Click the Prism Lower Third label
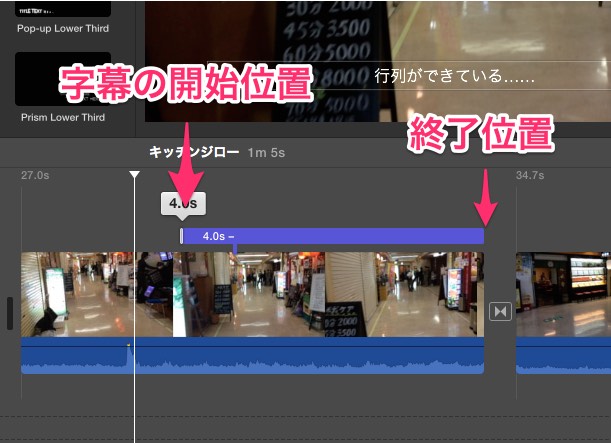 coord(63,117)
